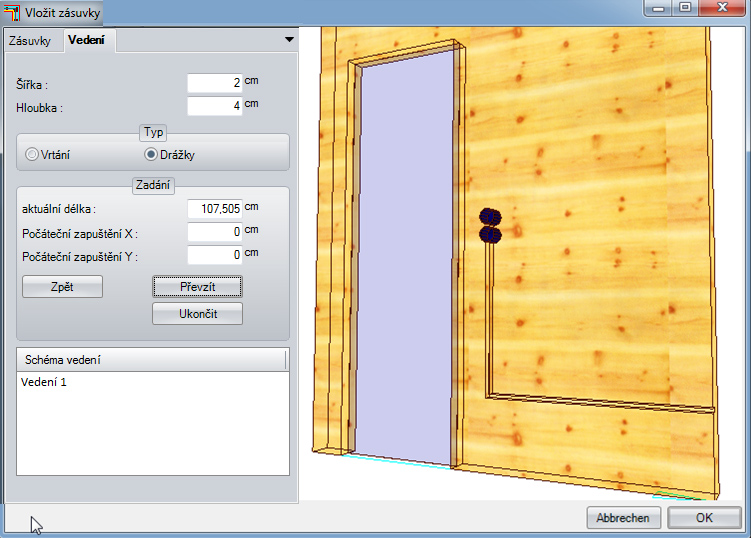Click the Počáteční zapuštění Y field

click(215, 255)
